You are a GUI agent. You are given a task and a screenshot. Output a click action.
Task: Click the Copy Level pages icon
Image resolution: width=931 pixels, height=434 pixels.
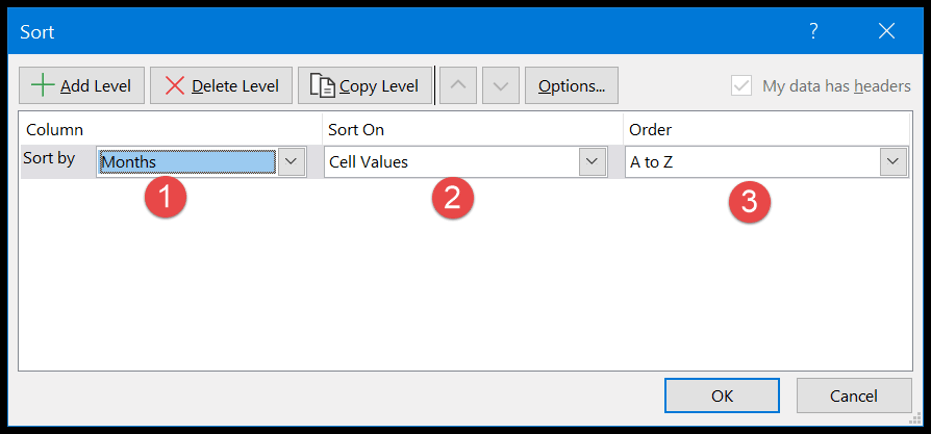click(x=323, y=85)
